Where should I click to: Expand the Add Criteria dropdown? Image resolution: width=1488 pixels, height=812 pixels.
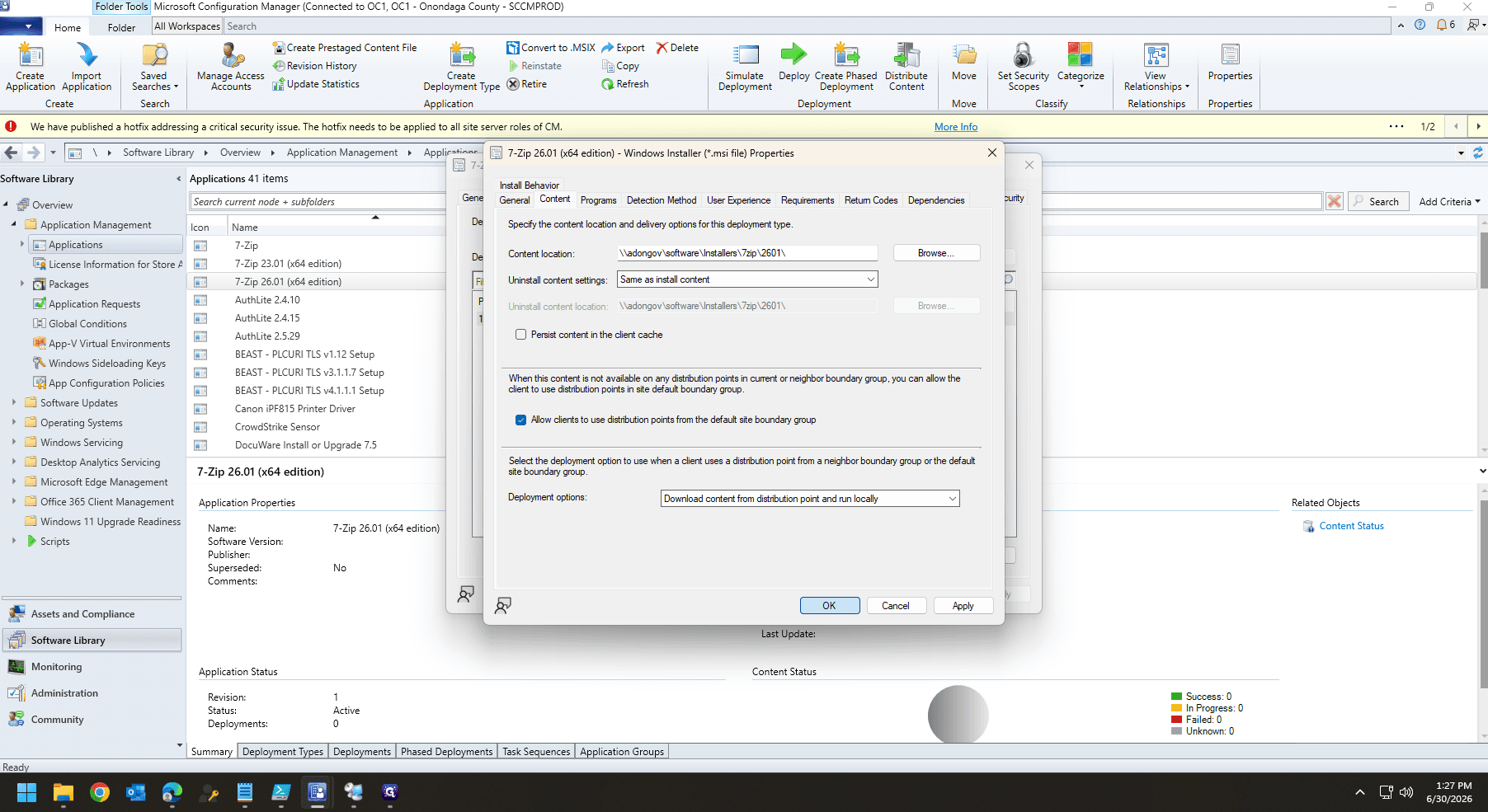pos(1449,202)
